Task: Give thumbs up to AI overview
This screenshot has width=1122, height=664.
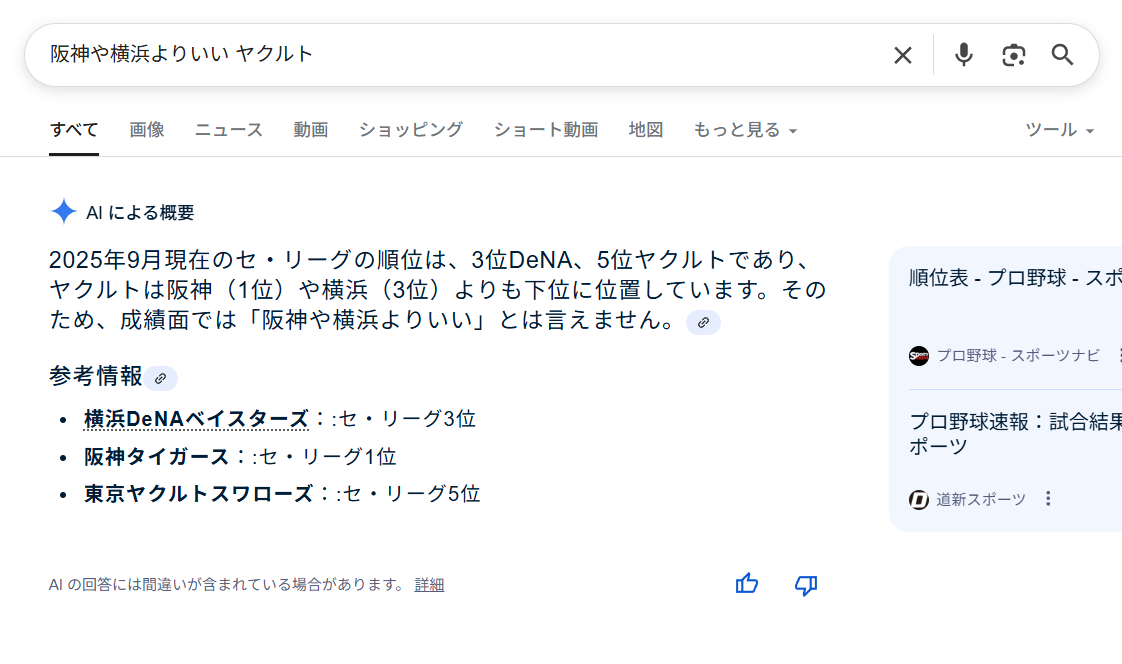Action: (x=747, y=584)
